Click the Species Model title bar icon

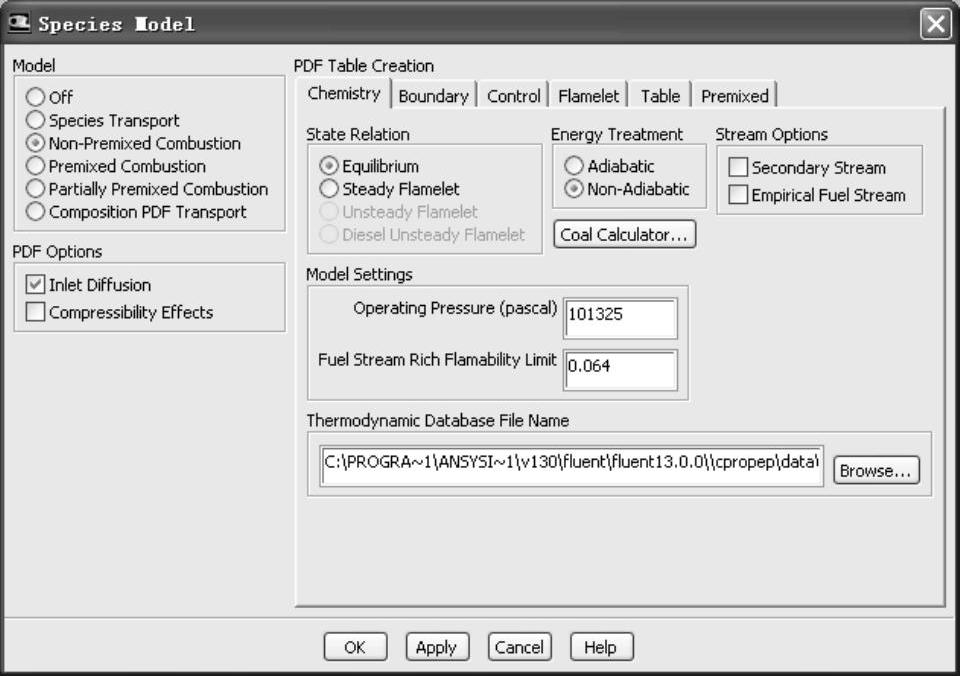[x=19, y=23]
